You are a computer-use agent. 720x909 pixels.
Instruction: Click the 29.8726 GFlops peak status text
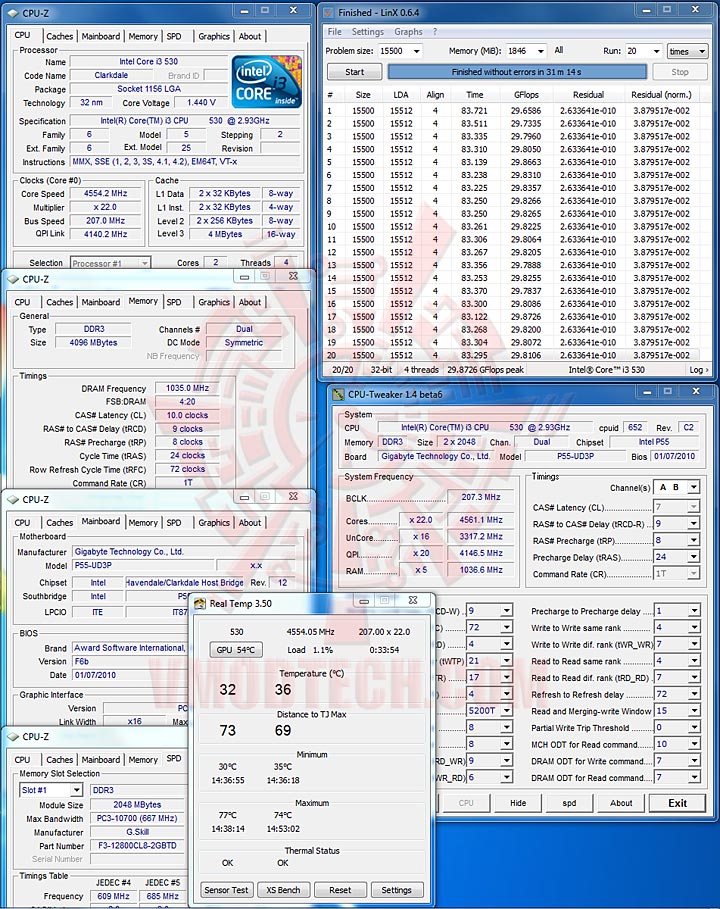click(x=485, y=370)
